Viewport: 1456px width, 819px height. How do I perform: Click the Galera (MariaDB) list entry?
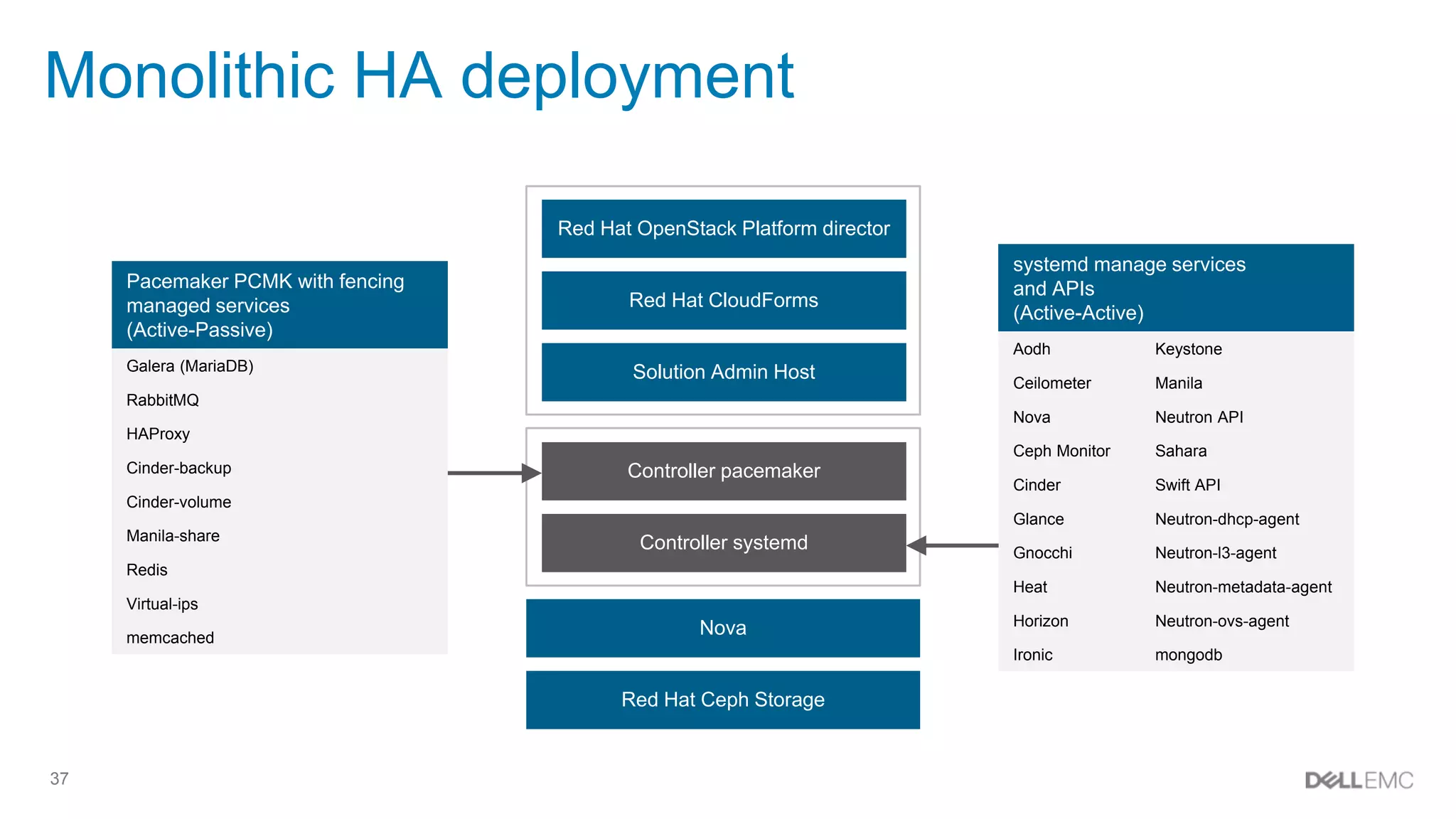point(190,366)
